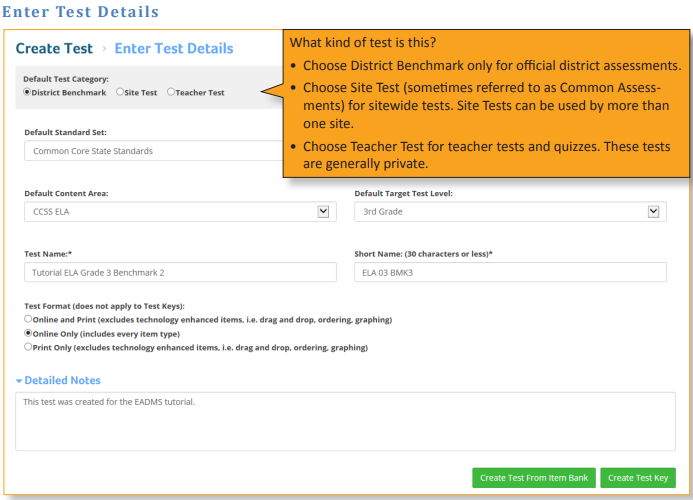Choose Print Only test format

pyautogui.click(x=28, y=347)
